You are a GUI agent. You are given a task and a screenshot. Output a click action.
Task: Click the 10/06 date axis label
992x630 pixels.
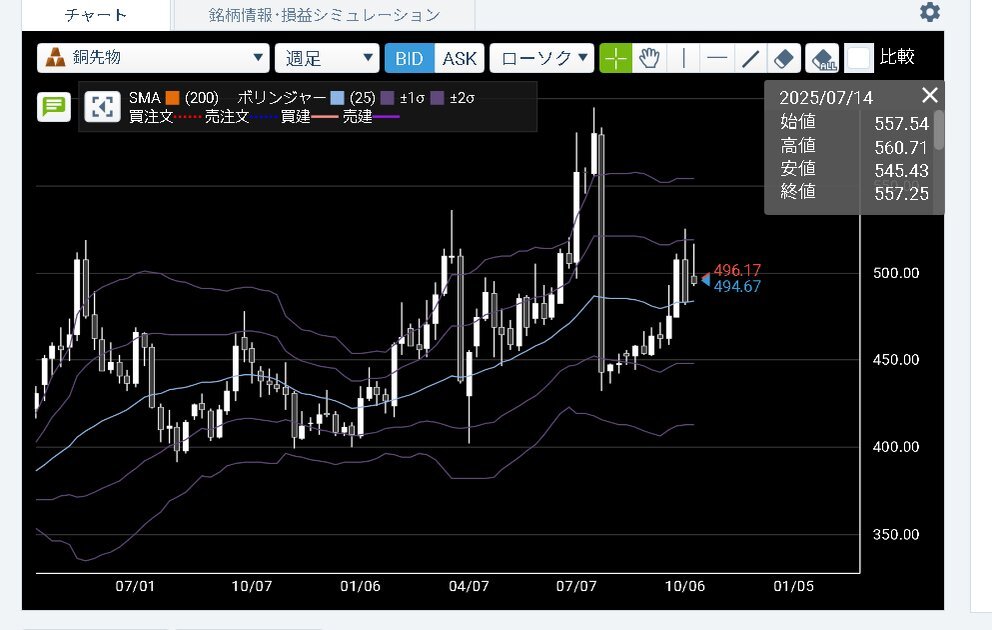click(685, 586)
